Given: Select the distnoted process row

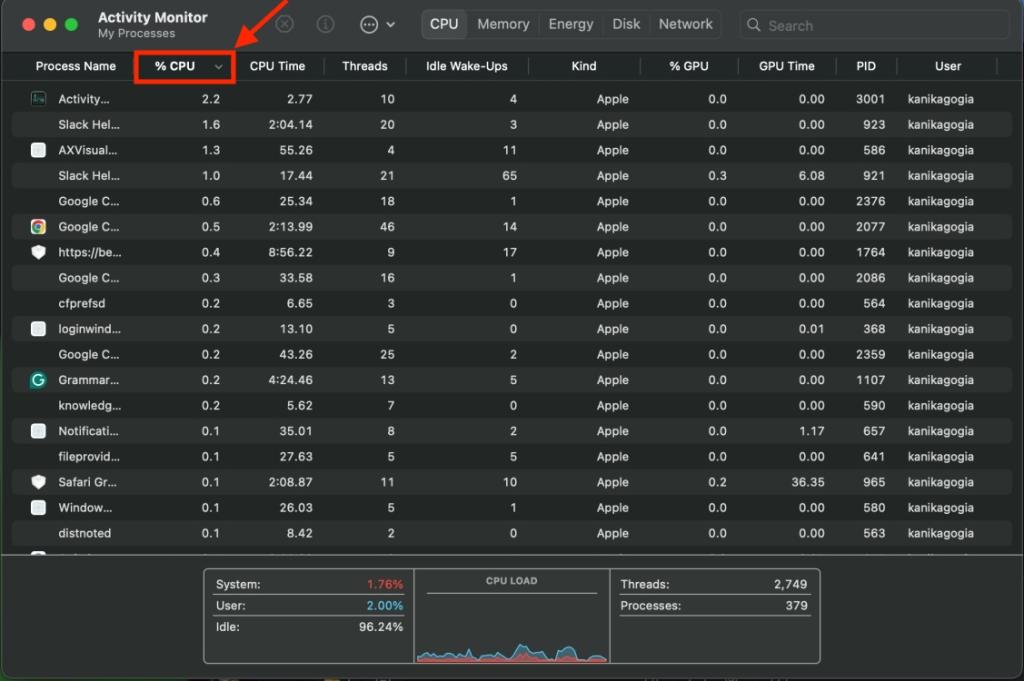Looking at the screenshot, I should tap(511, 533).
